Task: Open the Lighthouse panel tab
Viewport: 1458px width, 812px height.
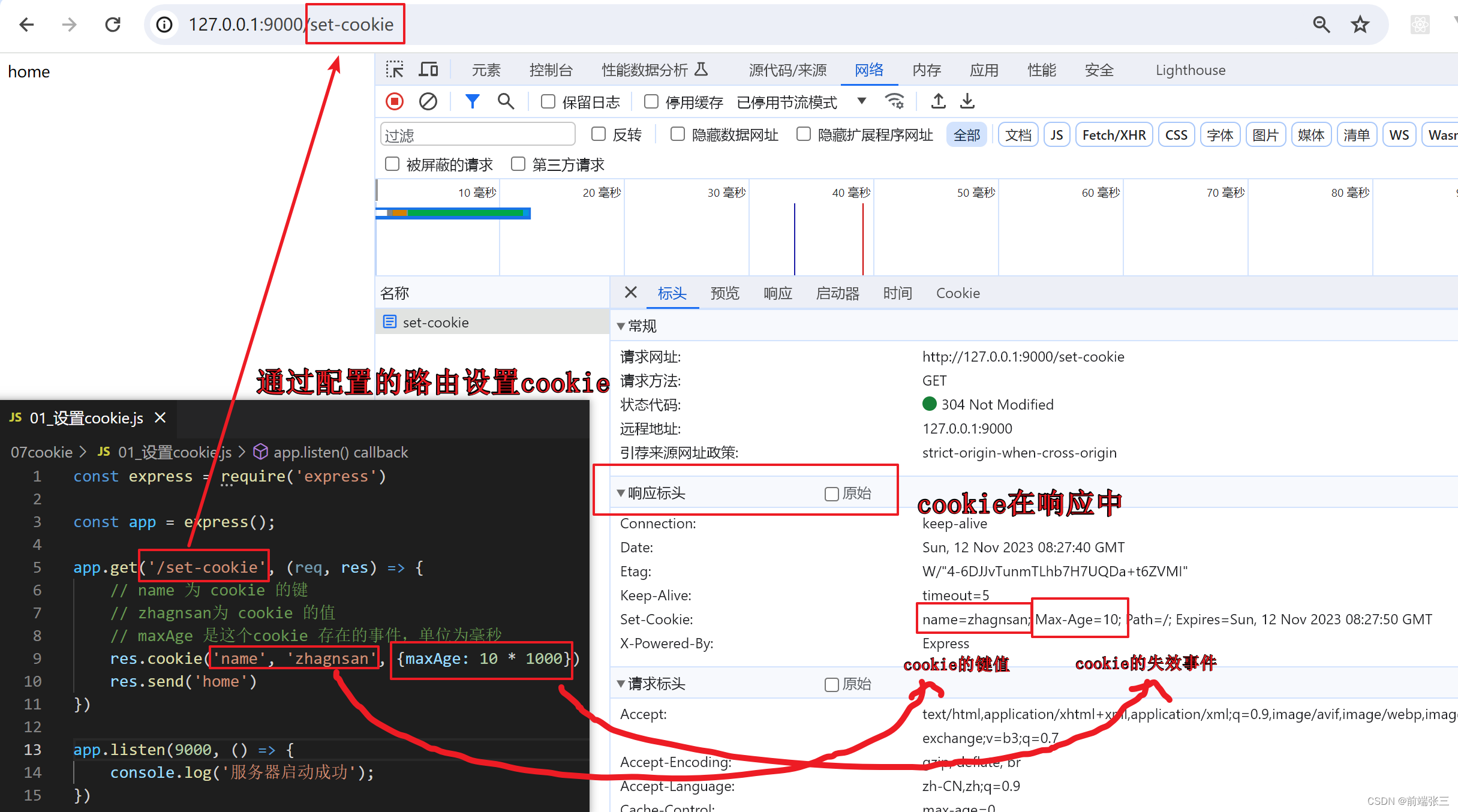Action: click(x=1191, y=70)
